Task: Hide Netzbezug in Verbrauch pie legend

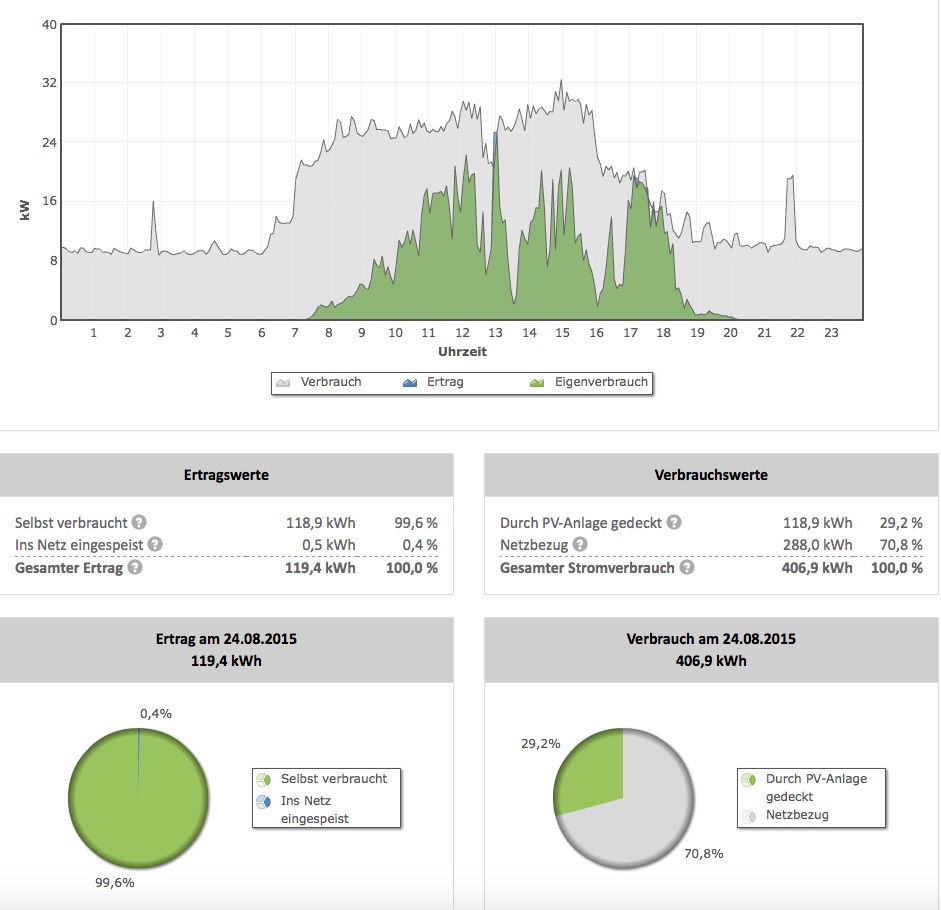Action: tap(797, 815)
